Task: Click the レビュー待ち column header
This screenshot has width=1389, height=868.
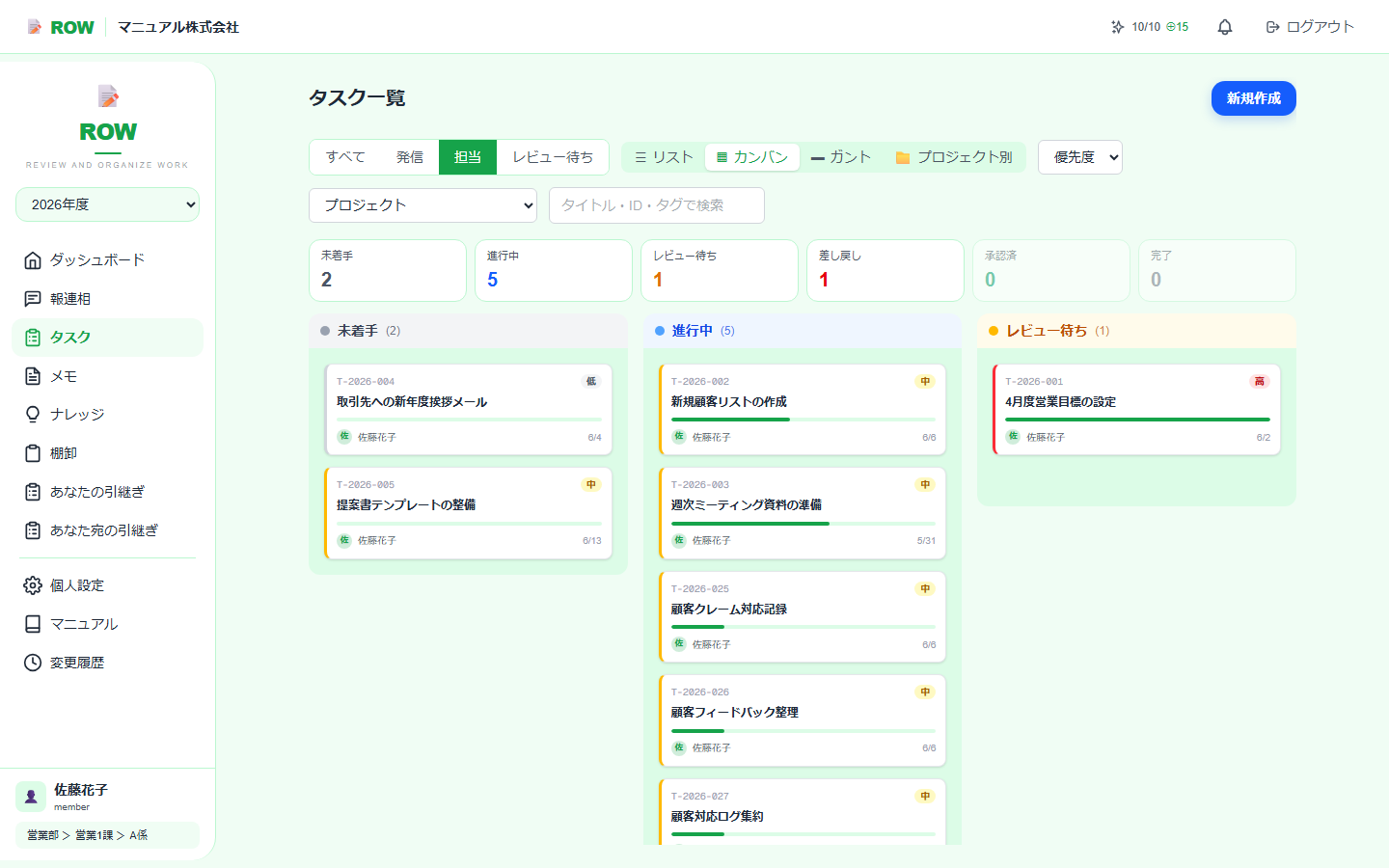Action: coord(1136,331)
